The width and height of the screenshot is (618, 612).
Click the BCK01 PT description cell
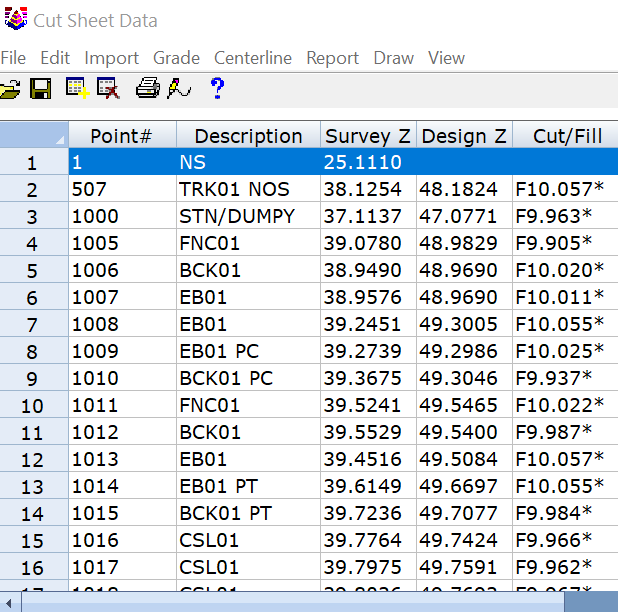pos(248,513)
